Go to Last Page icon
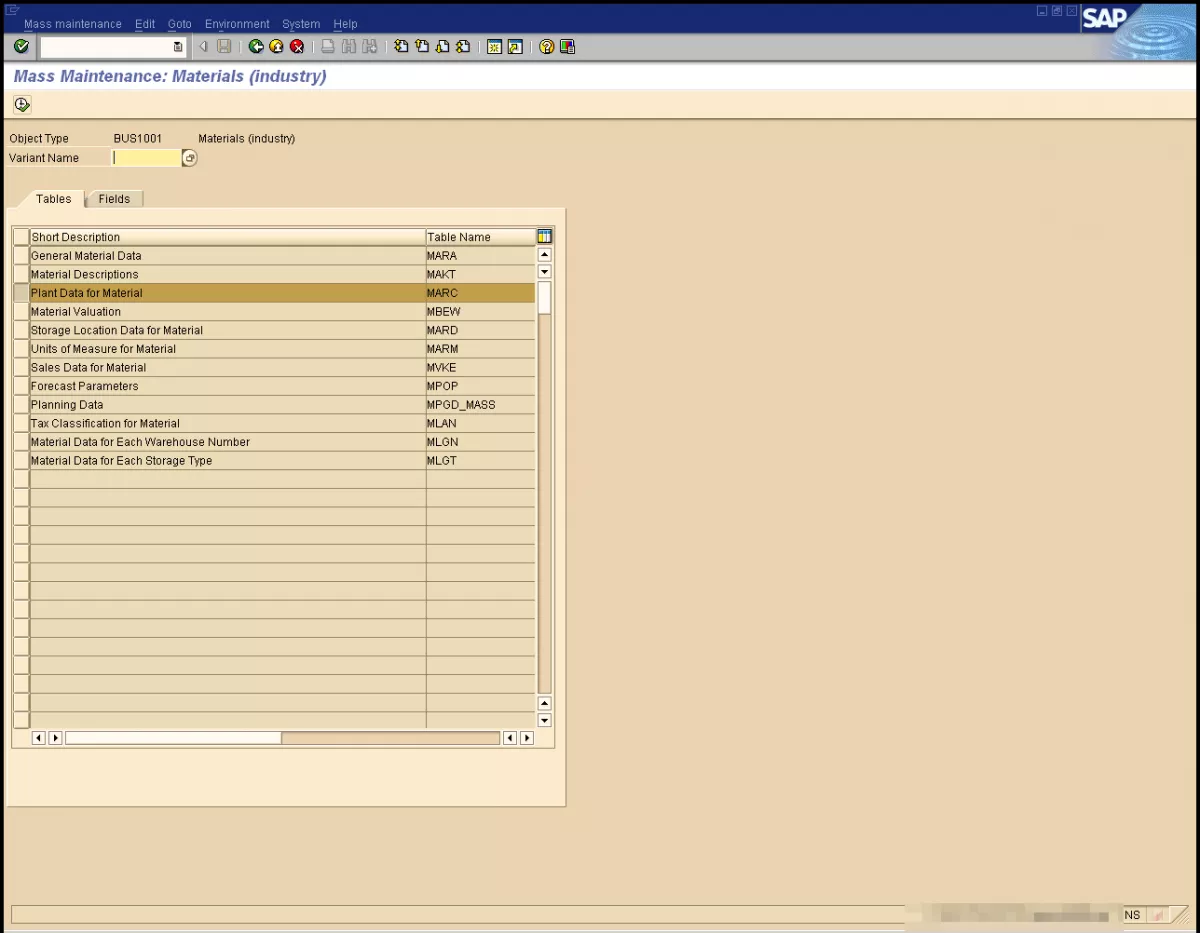Viewport: 1200px width, 933px height. (463, 47)
